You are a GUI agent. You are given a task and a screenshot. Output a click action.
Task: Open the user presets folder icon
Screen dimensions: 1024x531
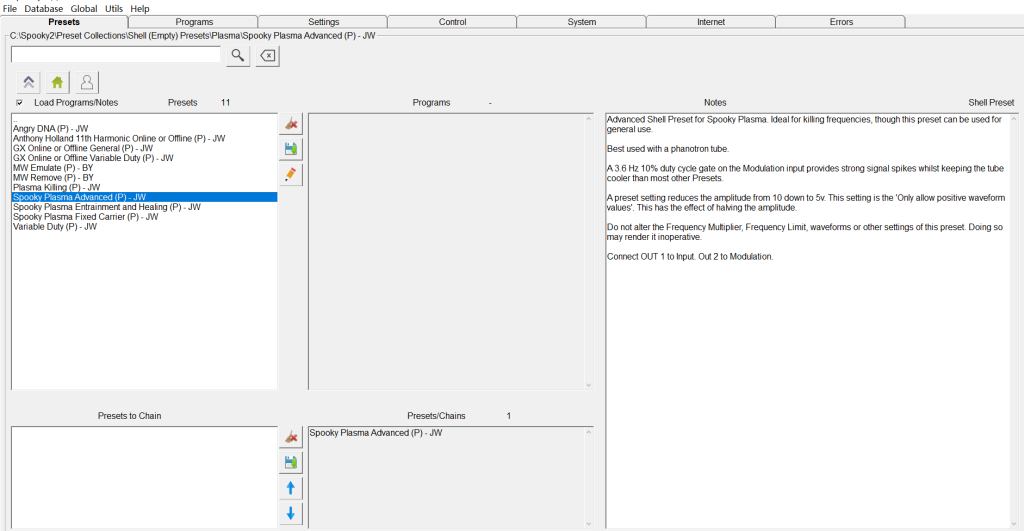tap(87, 83)
